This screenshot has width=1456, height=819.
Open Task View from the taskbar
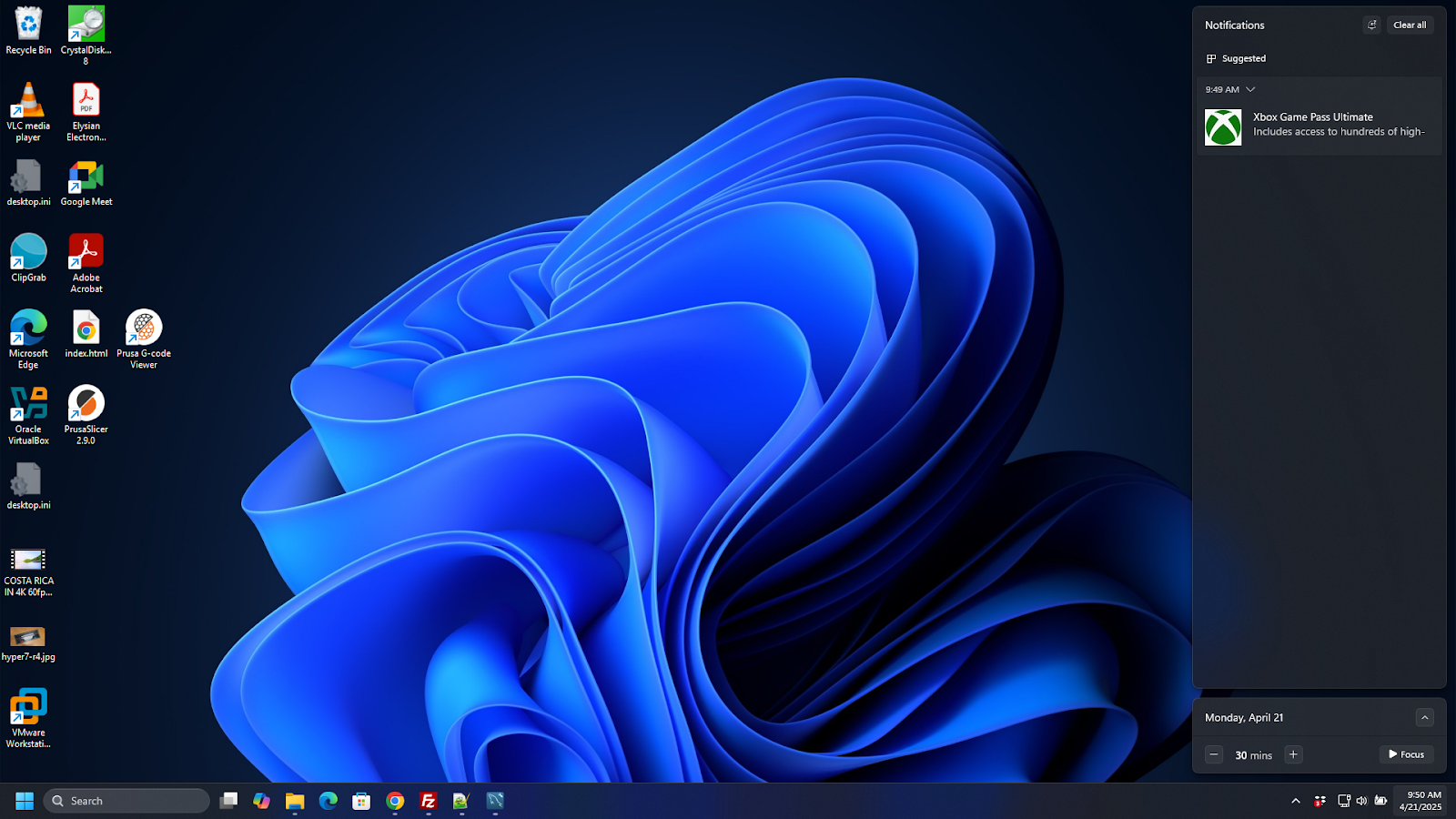pyautogui.click(x=228, y=801)
